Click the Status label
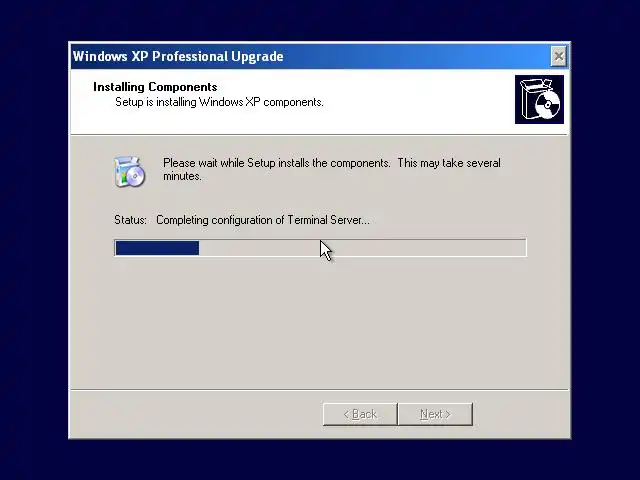The image size is (640, 480). (x=130, y=220)
